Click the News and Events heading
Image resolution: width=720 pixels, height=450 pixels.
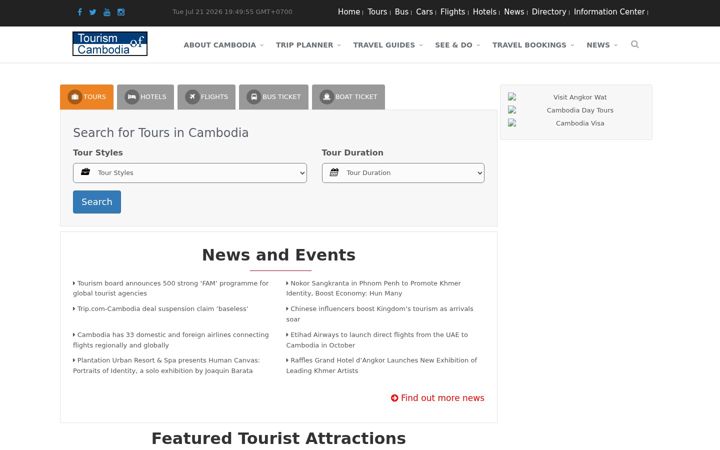tap(279, 255)
